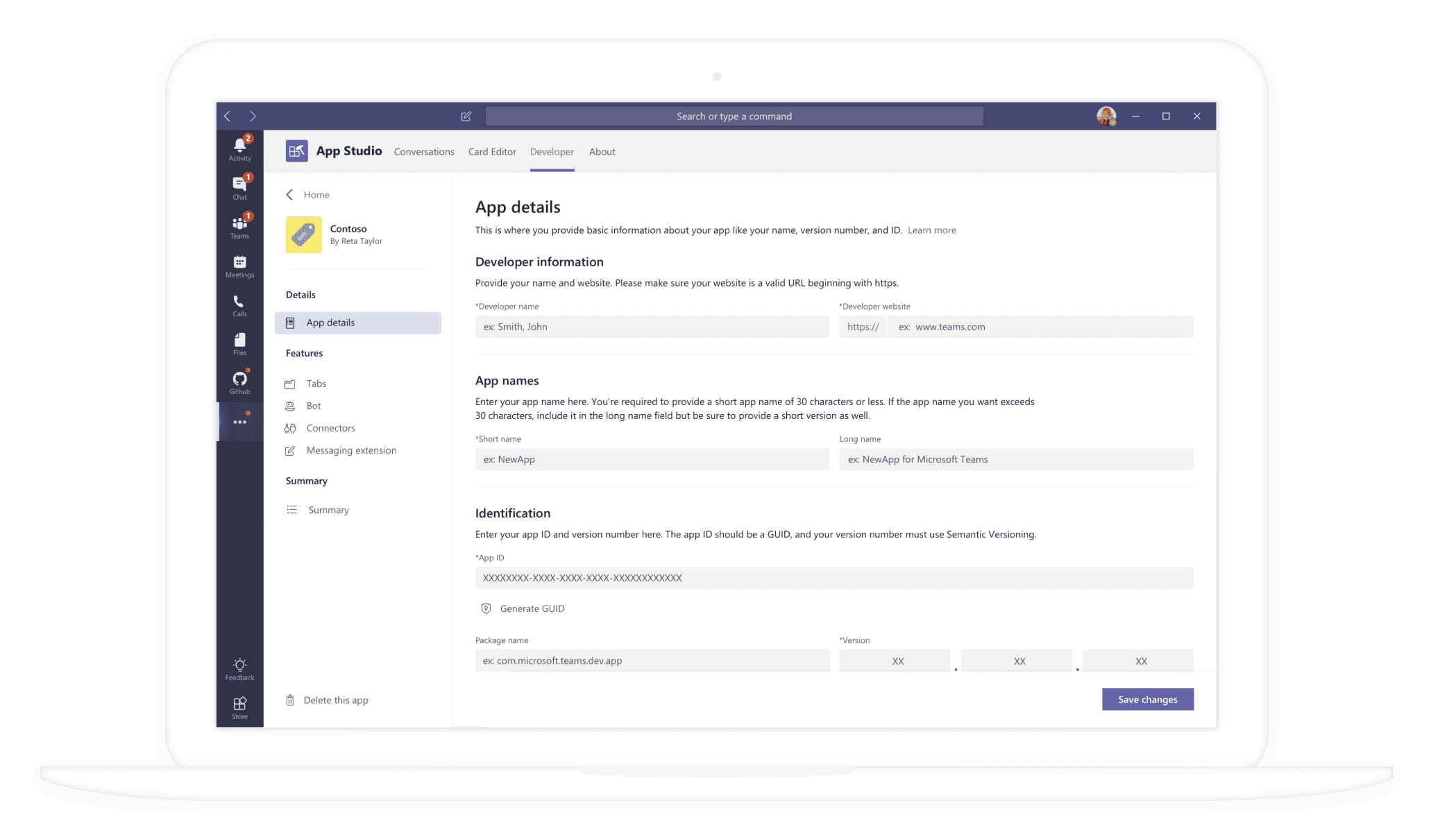Focus the first Version number box
The width and height of the screenshot is (1431, 840).
(895, 660)
